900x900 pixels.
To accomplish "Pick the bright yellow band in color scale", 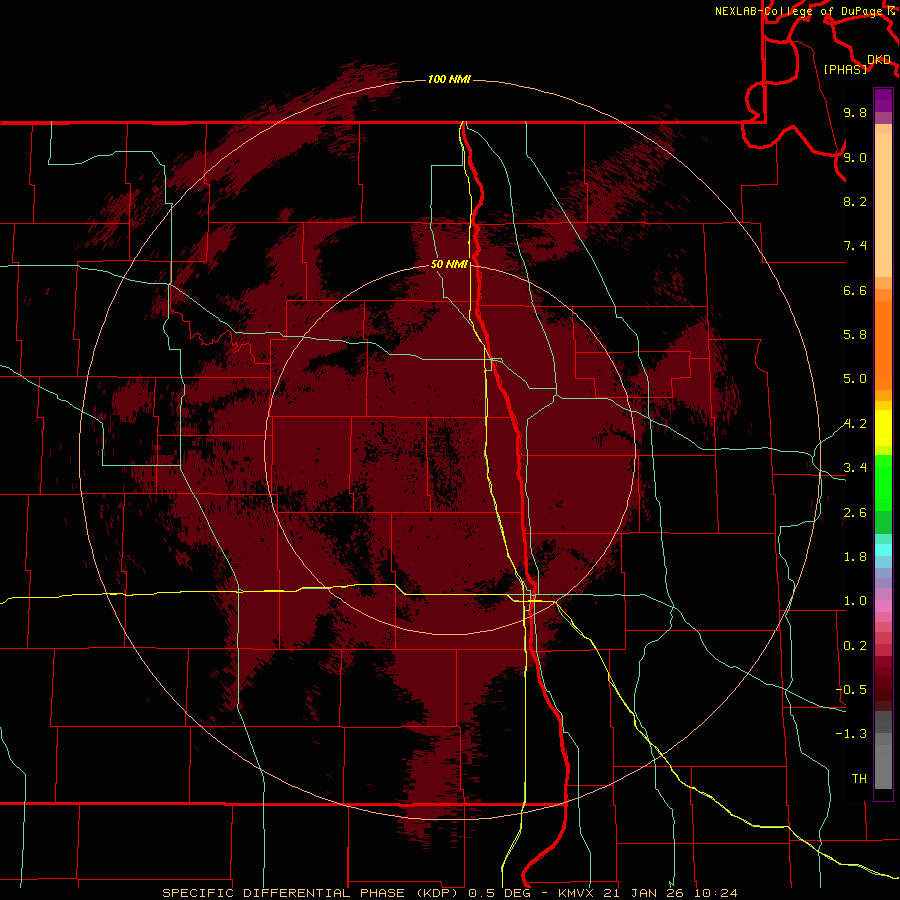I will pyautogui.click(x=883, y=428).
